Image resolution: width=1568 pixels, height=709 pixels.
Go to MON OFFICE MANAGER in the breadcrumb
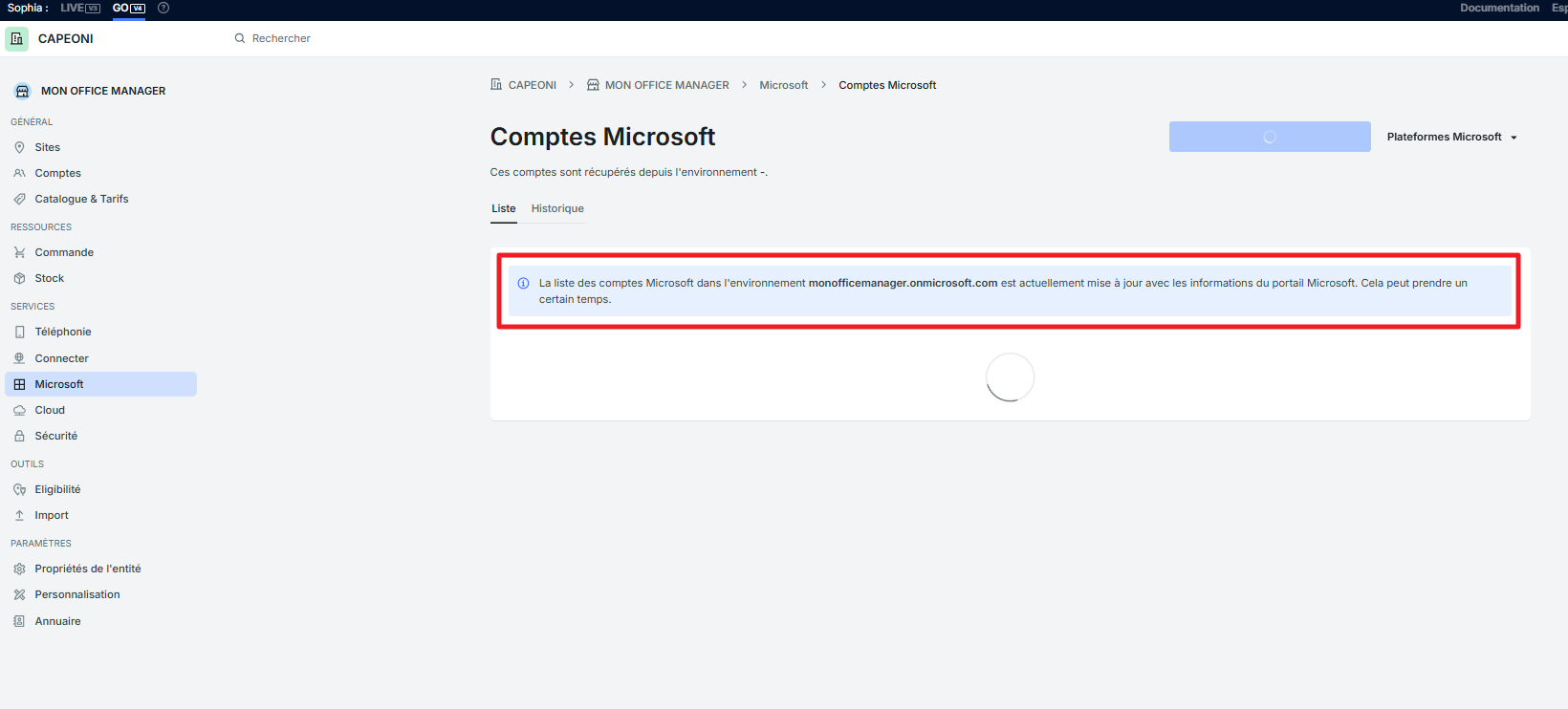(x=658, y=85)
